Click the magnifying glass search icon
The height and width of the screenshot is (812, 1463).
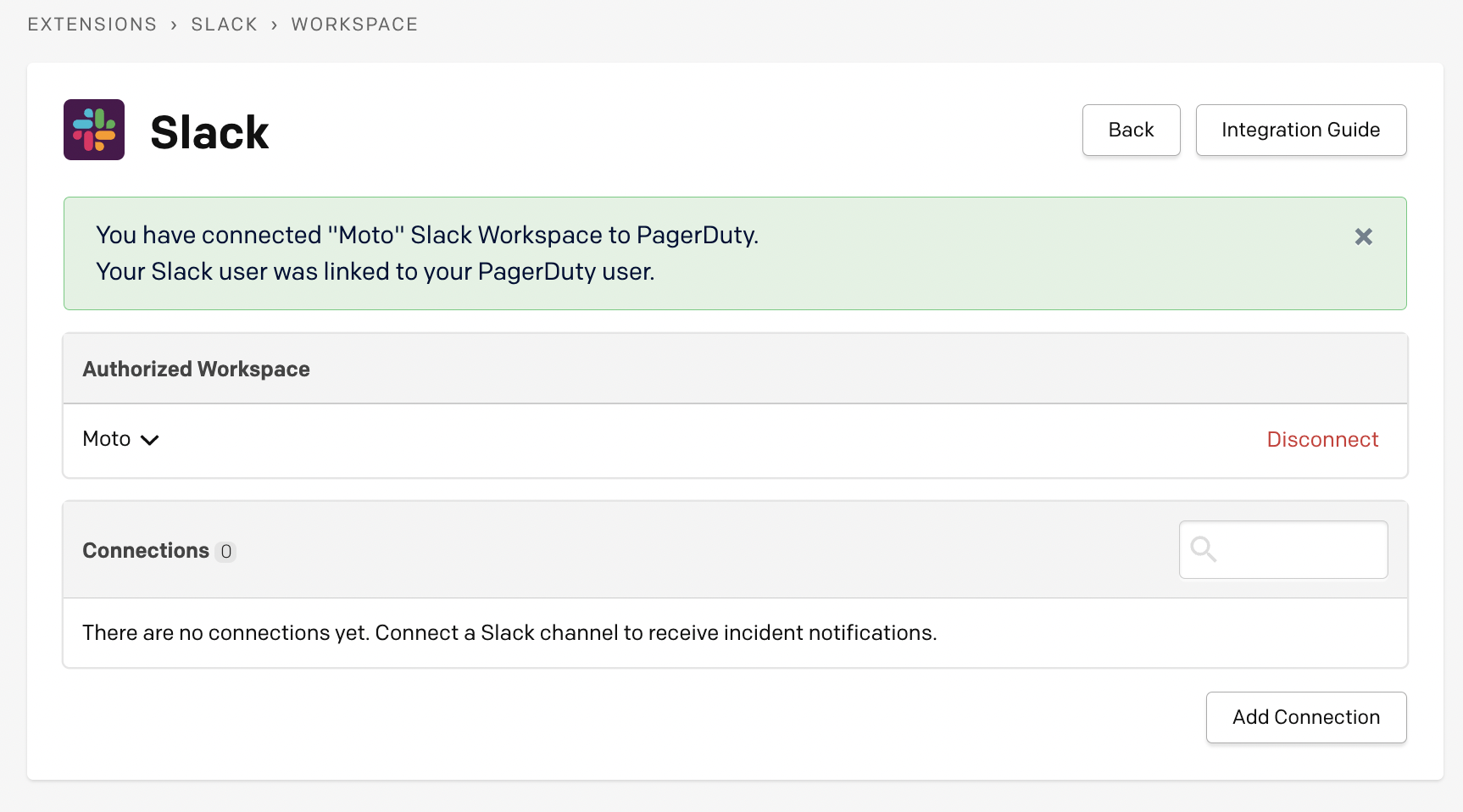(1203, 549)
